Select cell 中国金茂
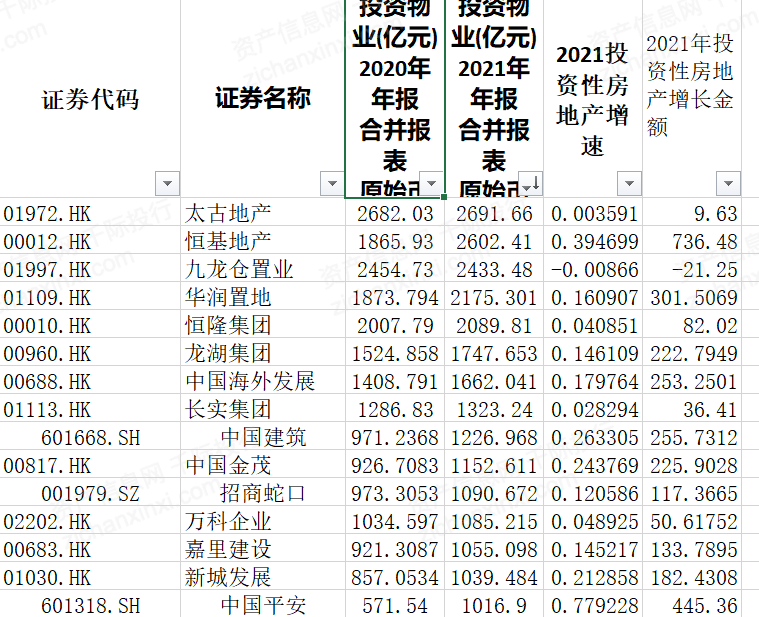 [263, 465]
